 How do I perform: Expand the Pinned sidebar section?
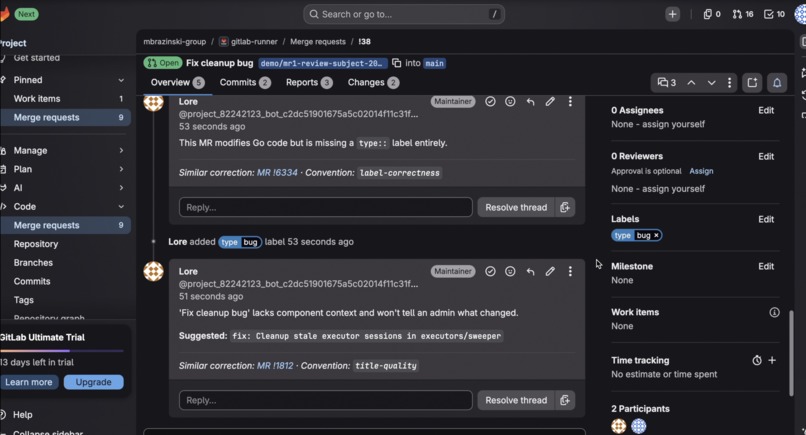pyautogui.click(x=65, y=80)
